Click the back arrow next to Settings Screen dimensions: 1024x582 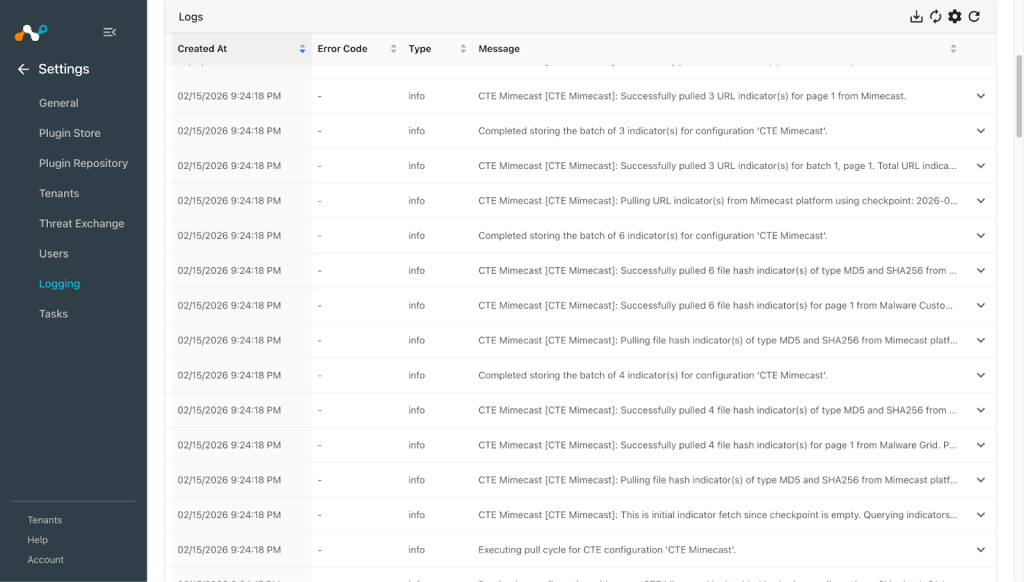24,69
